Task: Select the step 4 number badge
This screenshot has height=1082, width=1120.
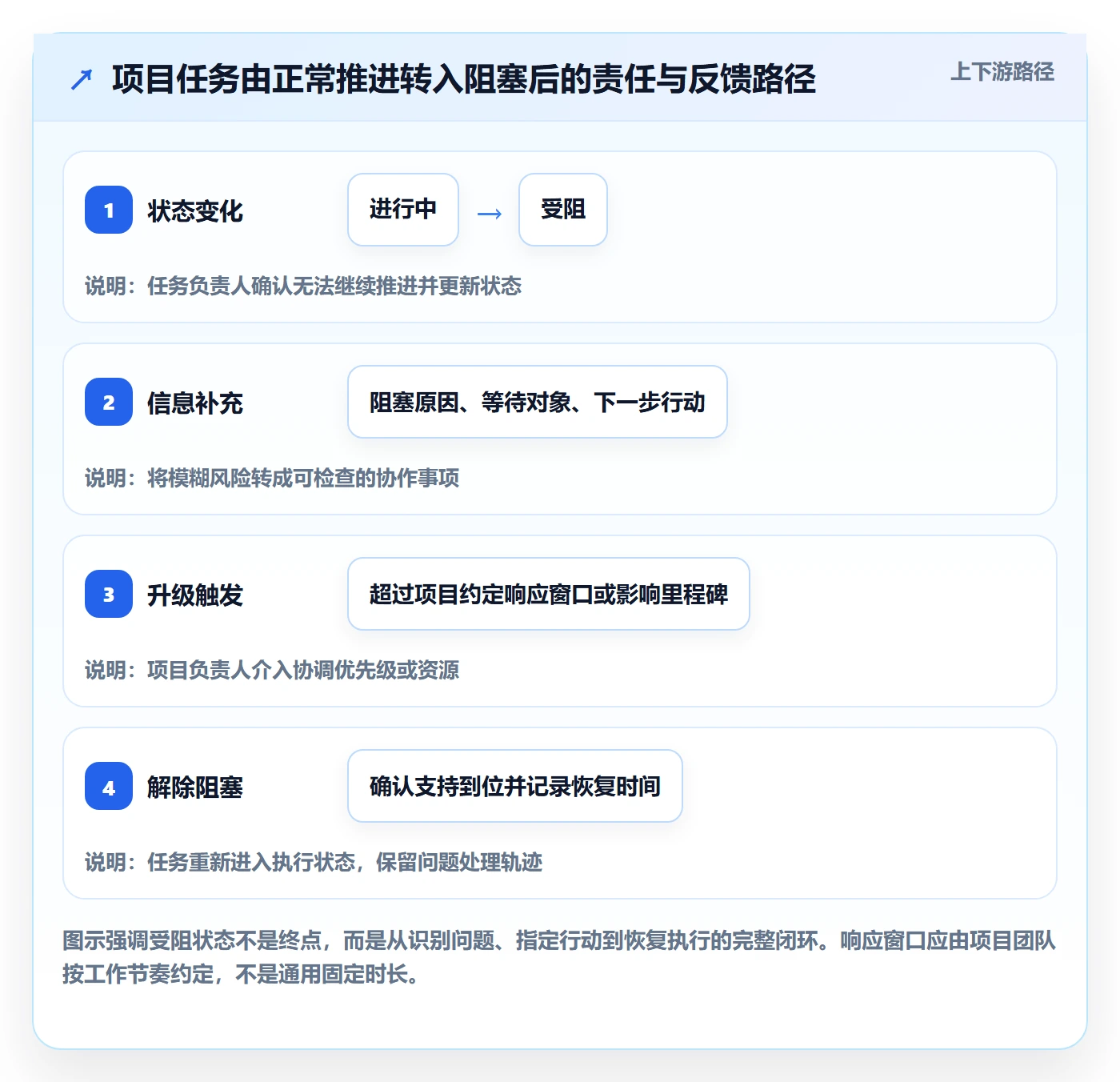Action: pyautogui.click(x=109, y=786)
